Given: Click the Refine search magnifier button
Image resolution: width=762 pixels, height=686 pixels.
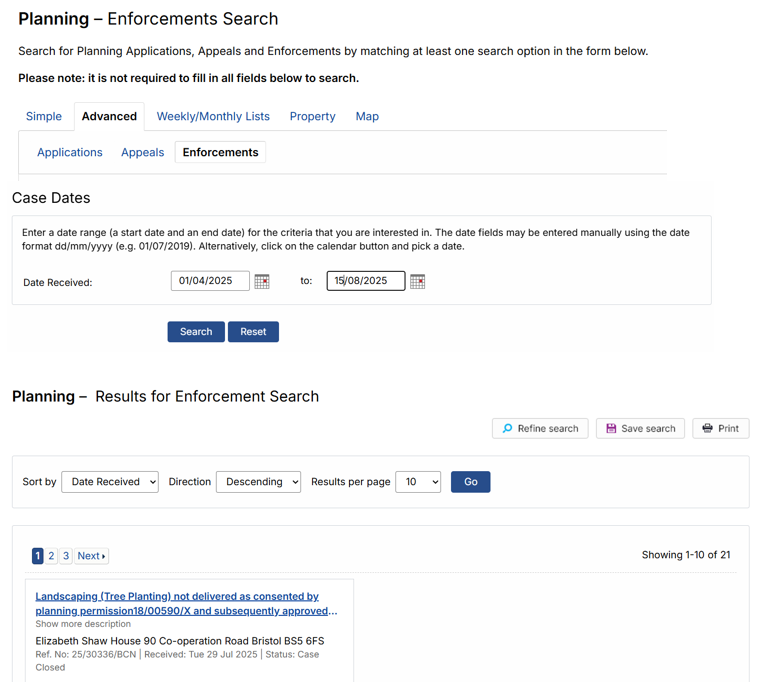Looking at the screenshot, I should tap(540, 429).
